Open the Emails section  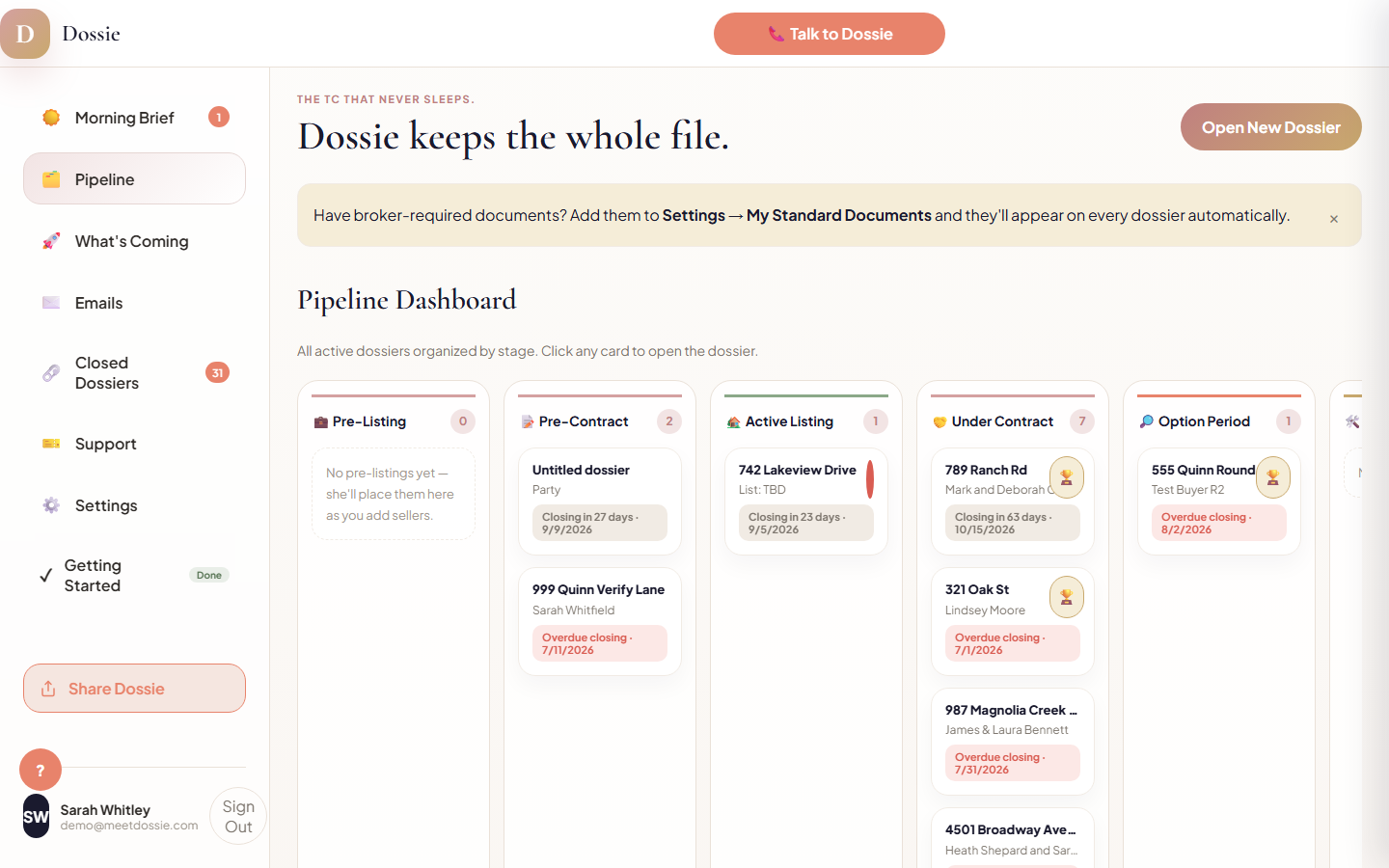click(x=134, y=303)
